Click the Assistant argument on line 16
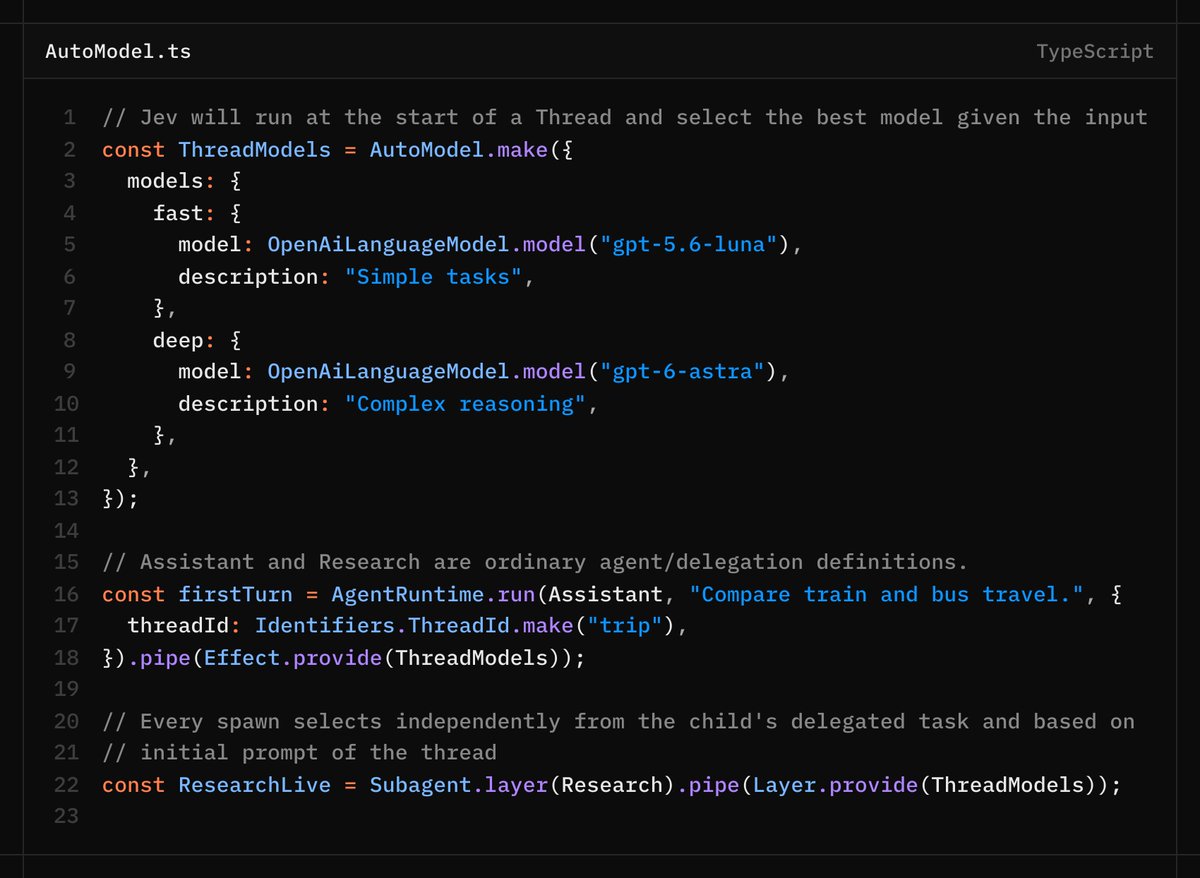This screenshot has height=878, width=1200. (x=606, y=595)
